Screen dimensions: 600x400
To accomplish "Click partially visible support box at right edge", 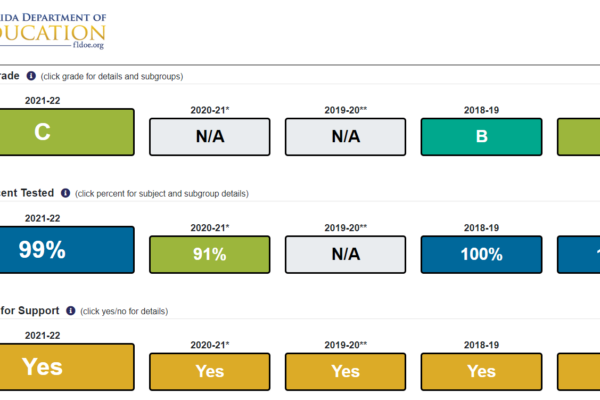I will click(x=579, y=371).
